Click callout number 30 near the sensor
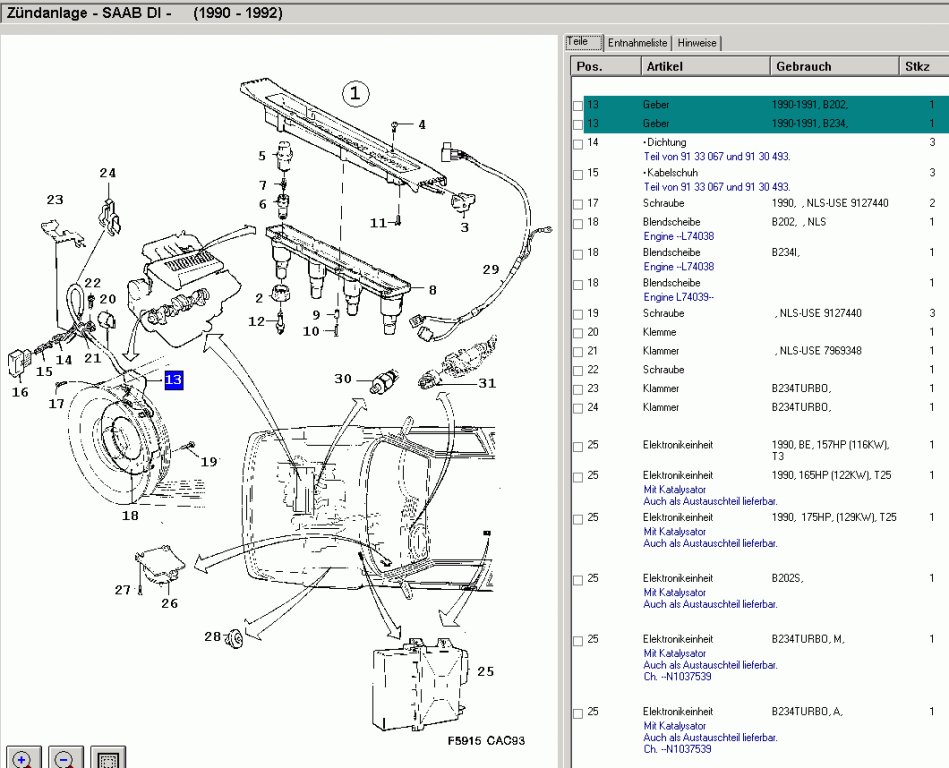 (x=343, y=379)
